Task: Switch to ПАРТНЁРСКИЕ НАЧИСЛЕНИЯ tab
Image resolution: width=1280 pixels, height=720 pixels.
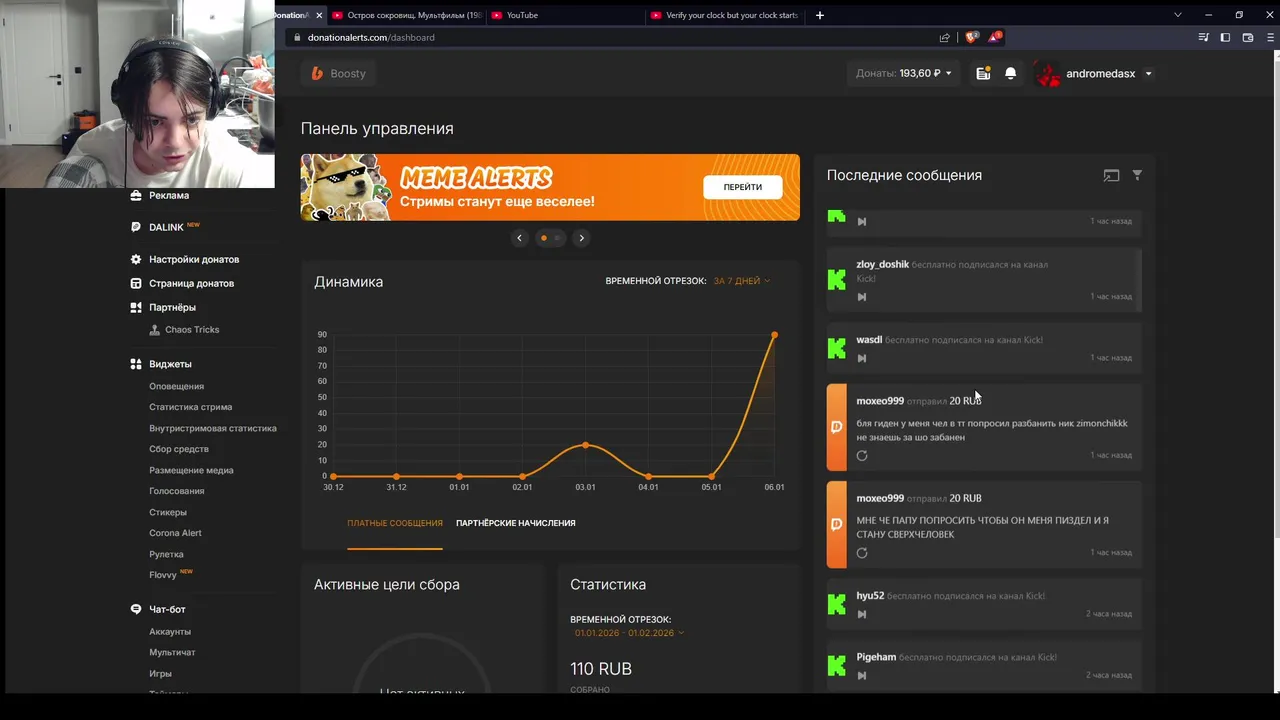Action: [515, 523]
